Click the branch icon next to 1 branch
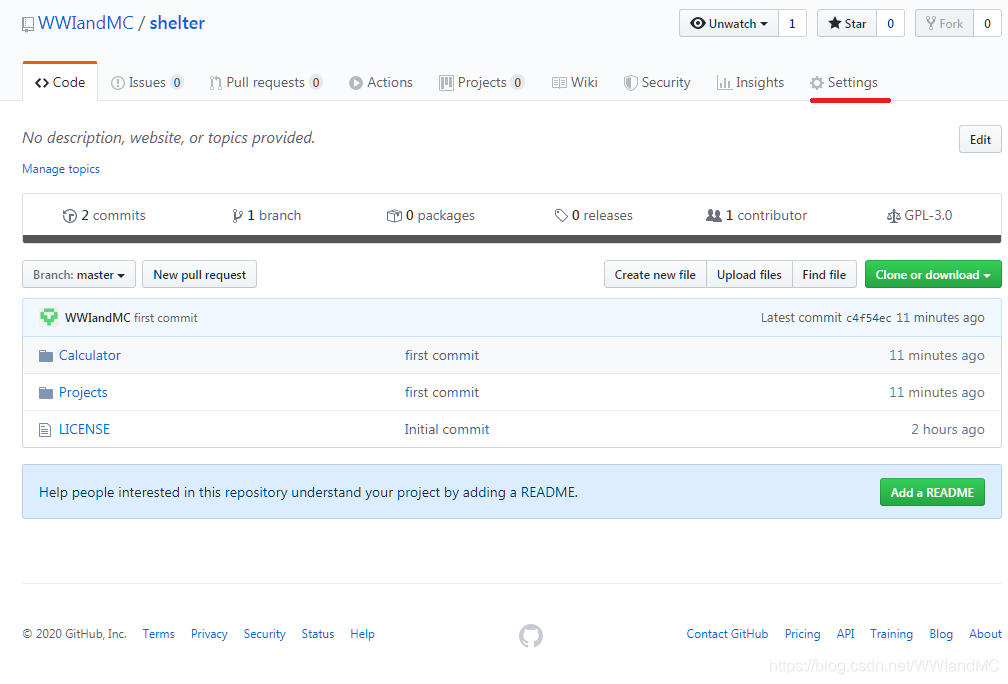This screenshot has height=684, width=1008. point(237,216)
